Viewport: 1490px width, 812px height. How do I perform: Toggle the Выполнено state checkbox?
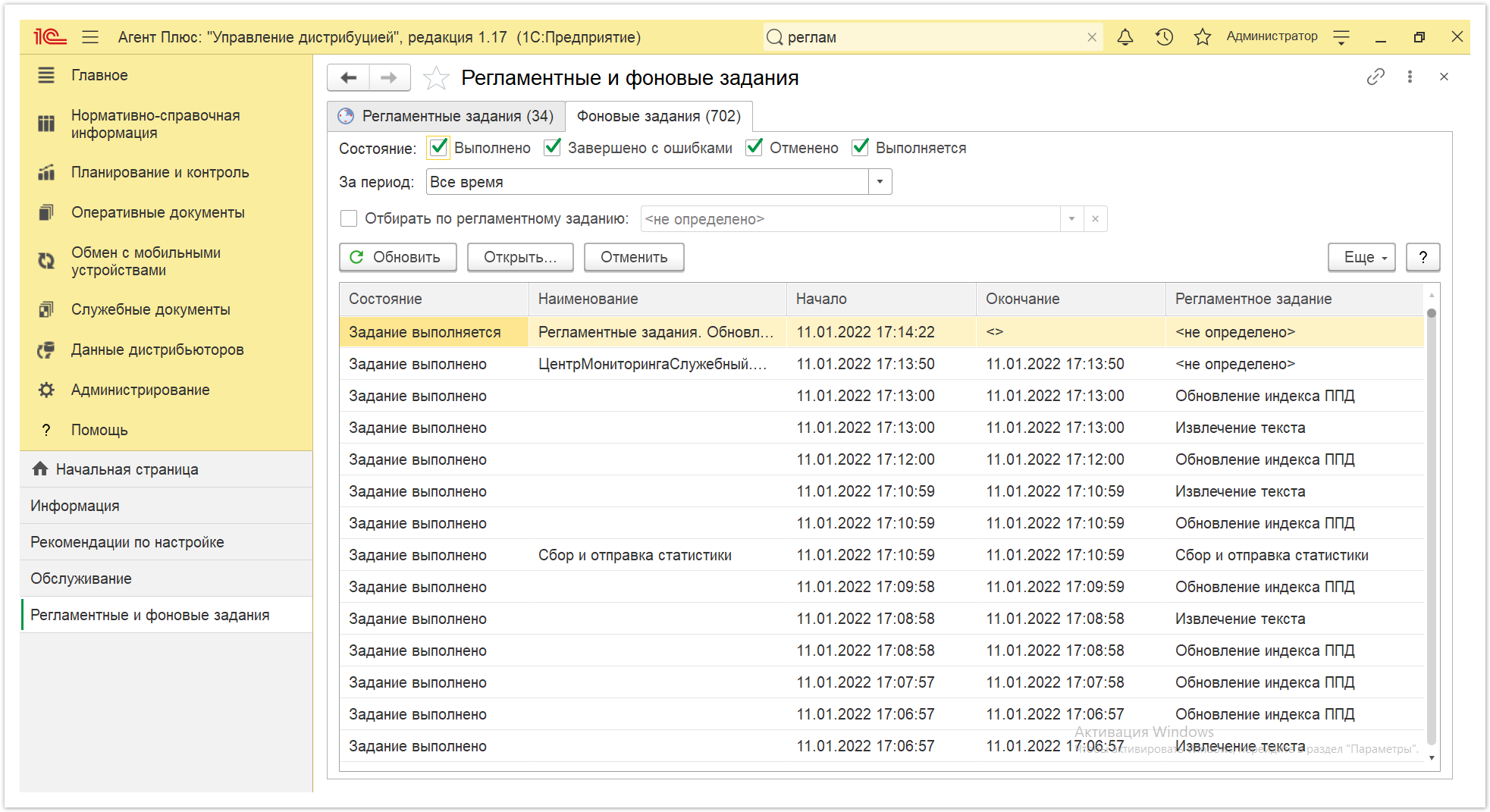tap(439, 148)
